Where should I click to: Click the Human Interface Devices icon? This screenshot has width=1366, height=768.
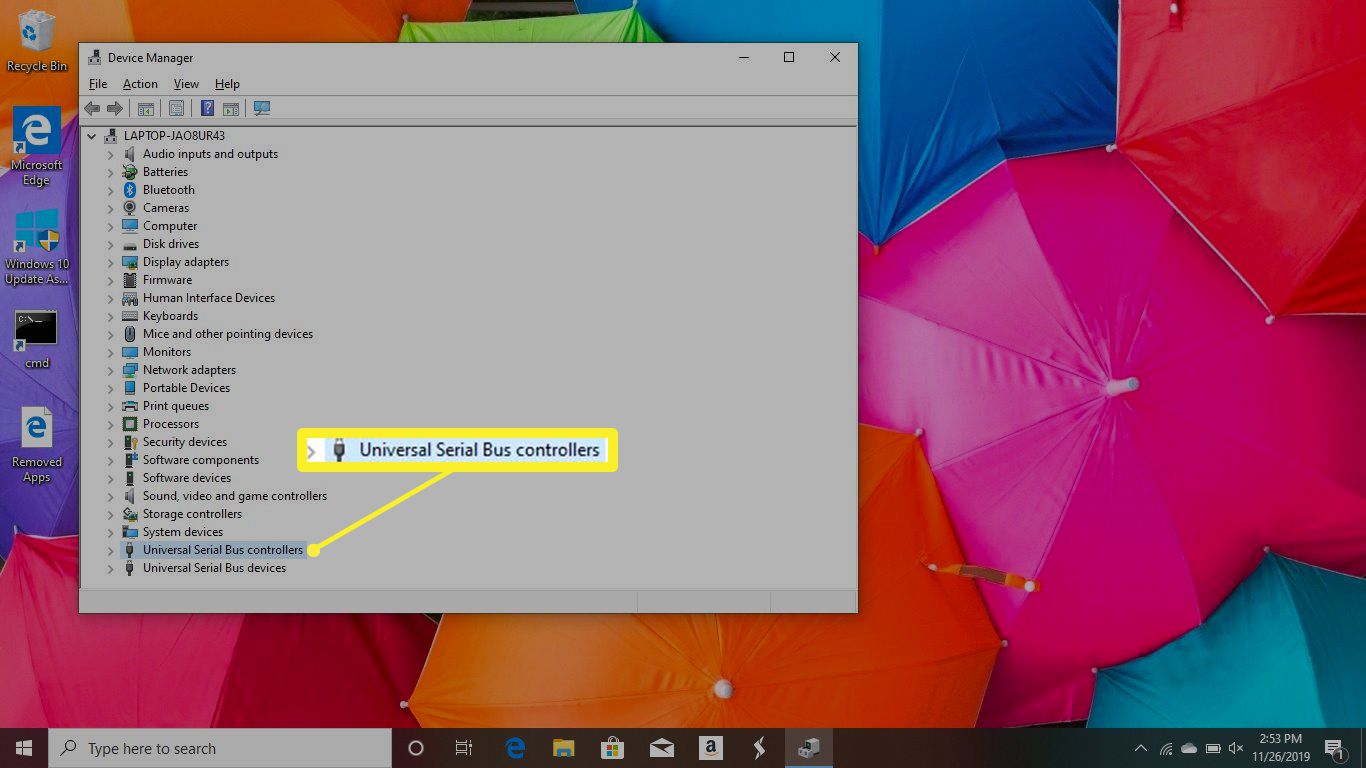pos(129,298)
